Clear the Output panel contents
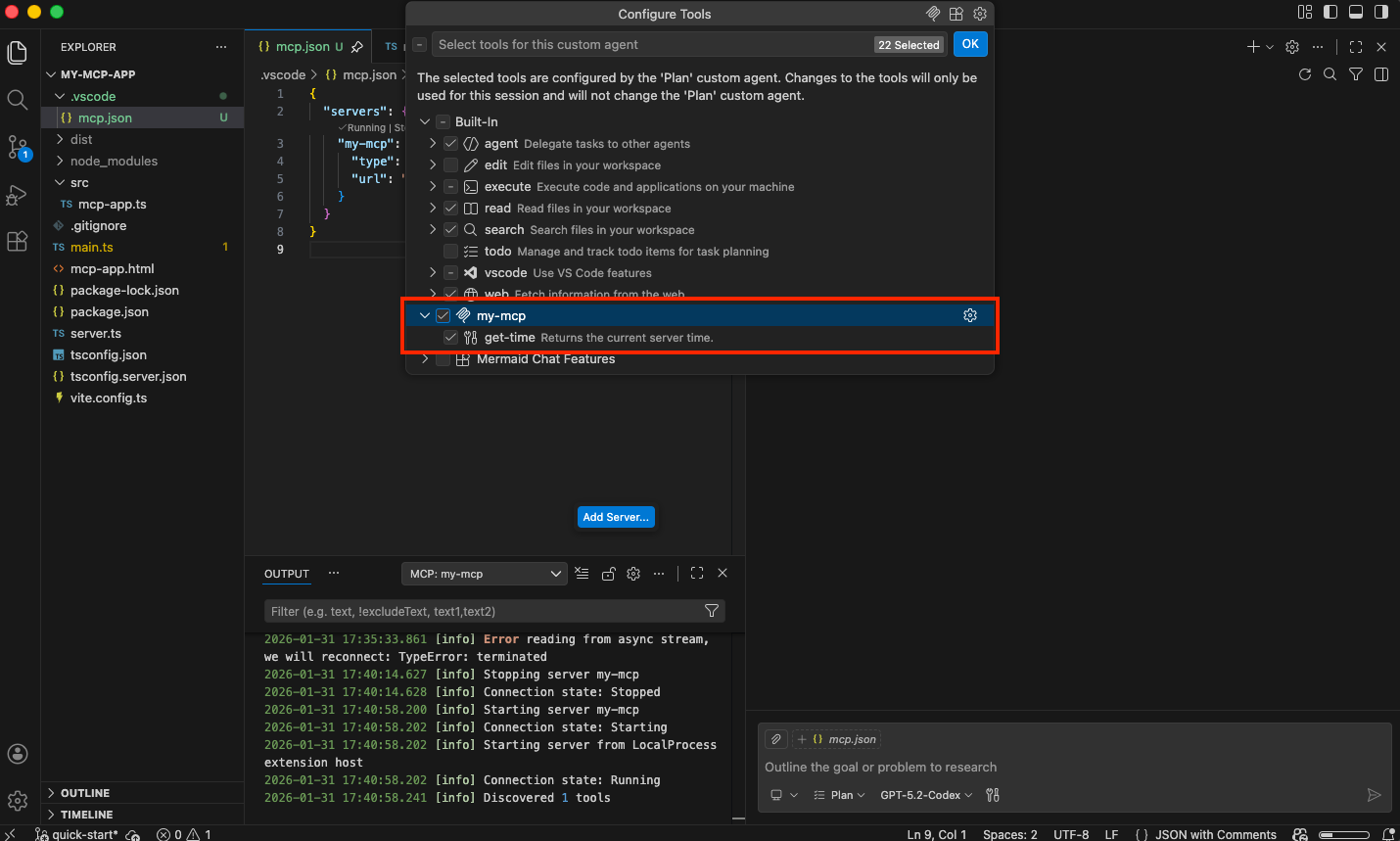Viewport: 1400px width, 841px height. pos(582,574)
